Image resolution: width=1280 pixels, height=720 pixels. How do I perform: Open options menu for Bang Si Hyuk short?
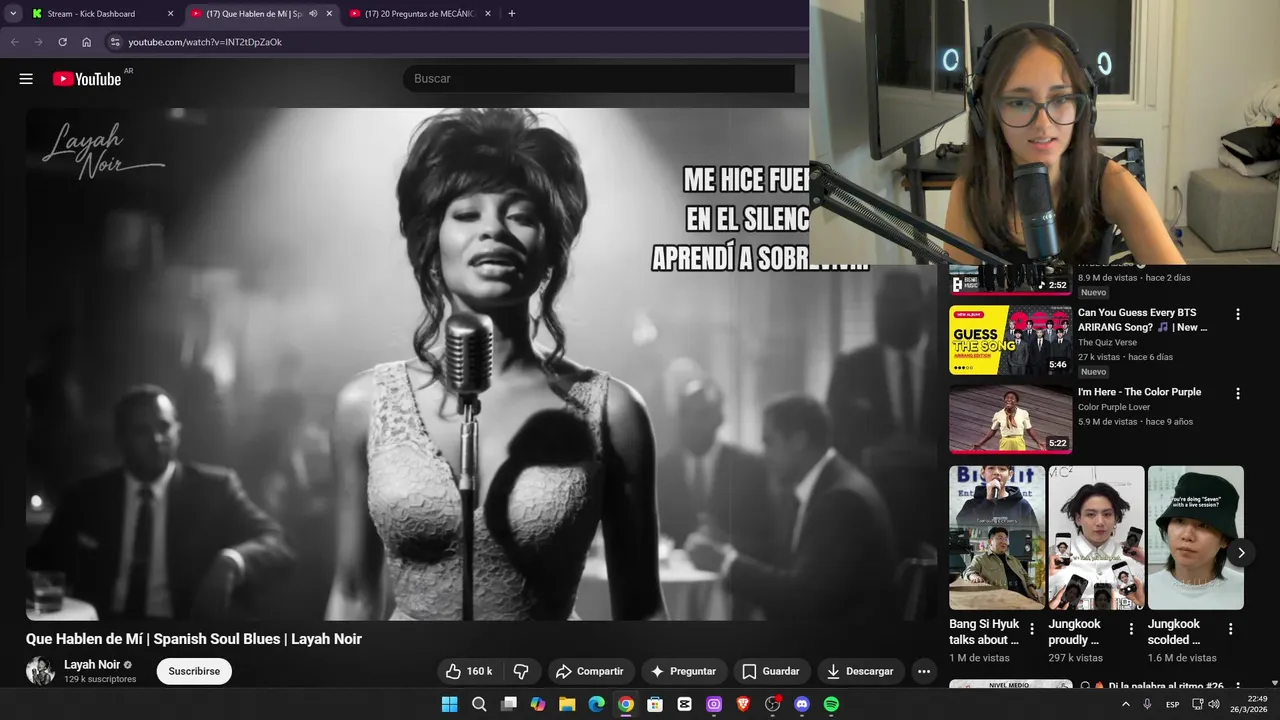1032,629
